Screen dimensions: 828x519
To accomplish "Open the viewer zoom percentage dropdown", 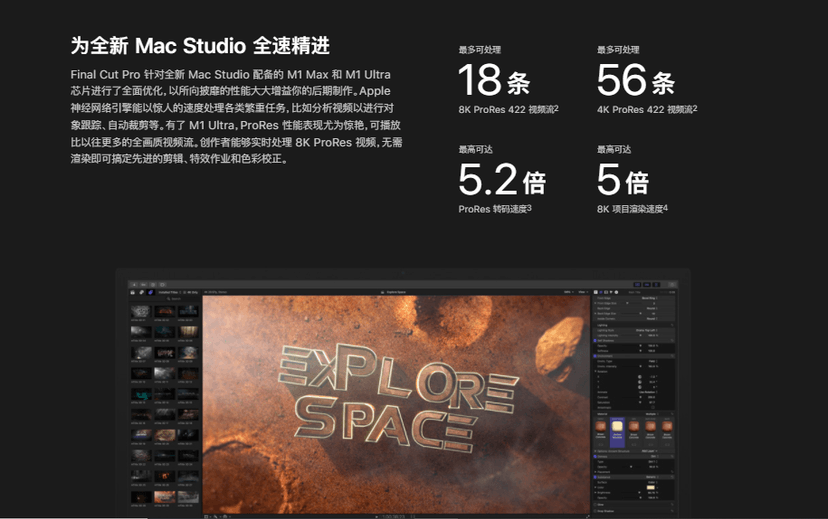I will coord(568,292).
